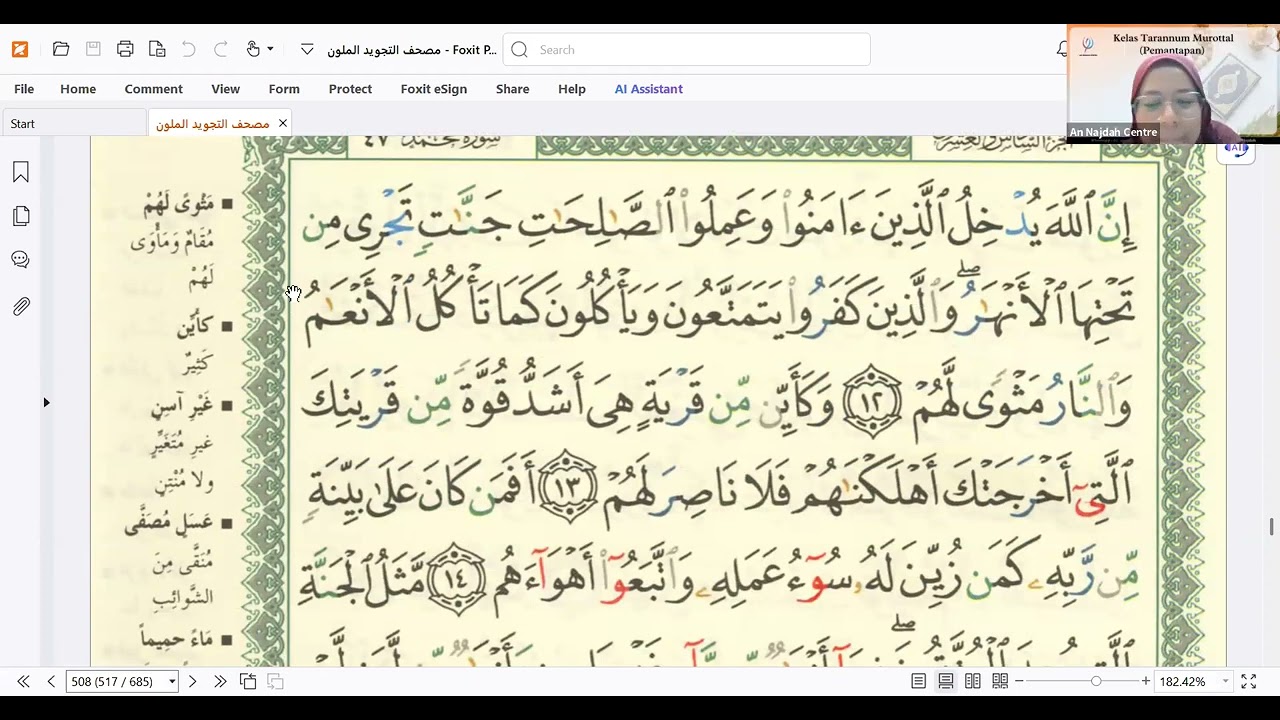Open the Protect ribbon tab
The width and height of the screenshot is (1280, 720).
[x=350, y=89]
